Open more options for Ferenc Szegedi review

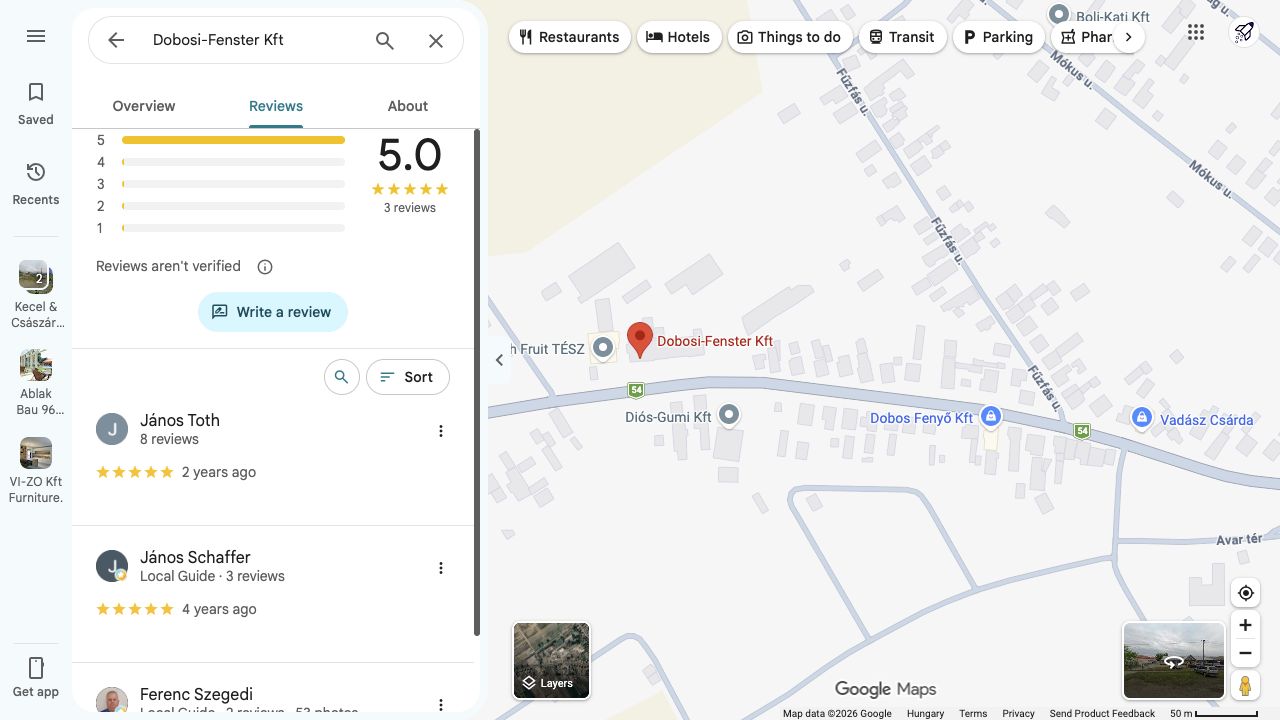pos(441,705)
